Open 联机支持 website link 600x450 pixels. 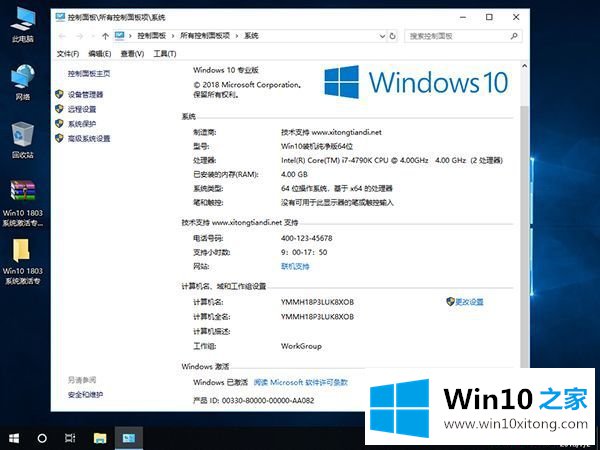[295, 266]
